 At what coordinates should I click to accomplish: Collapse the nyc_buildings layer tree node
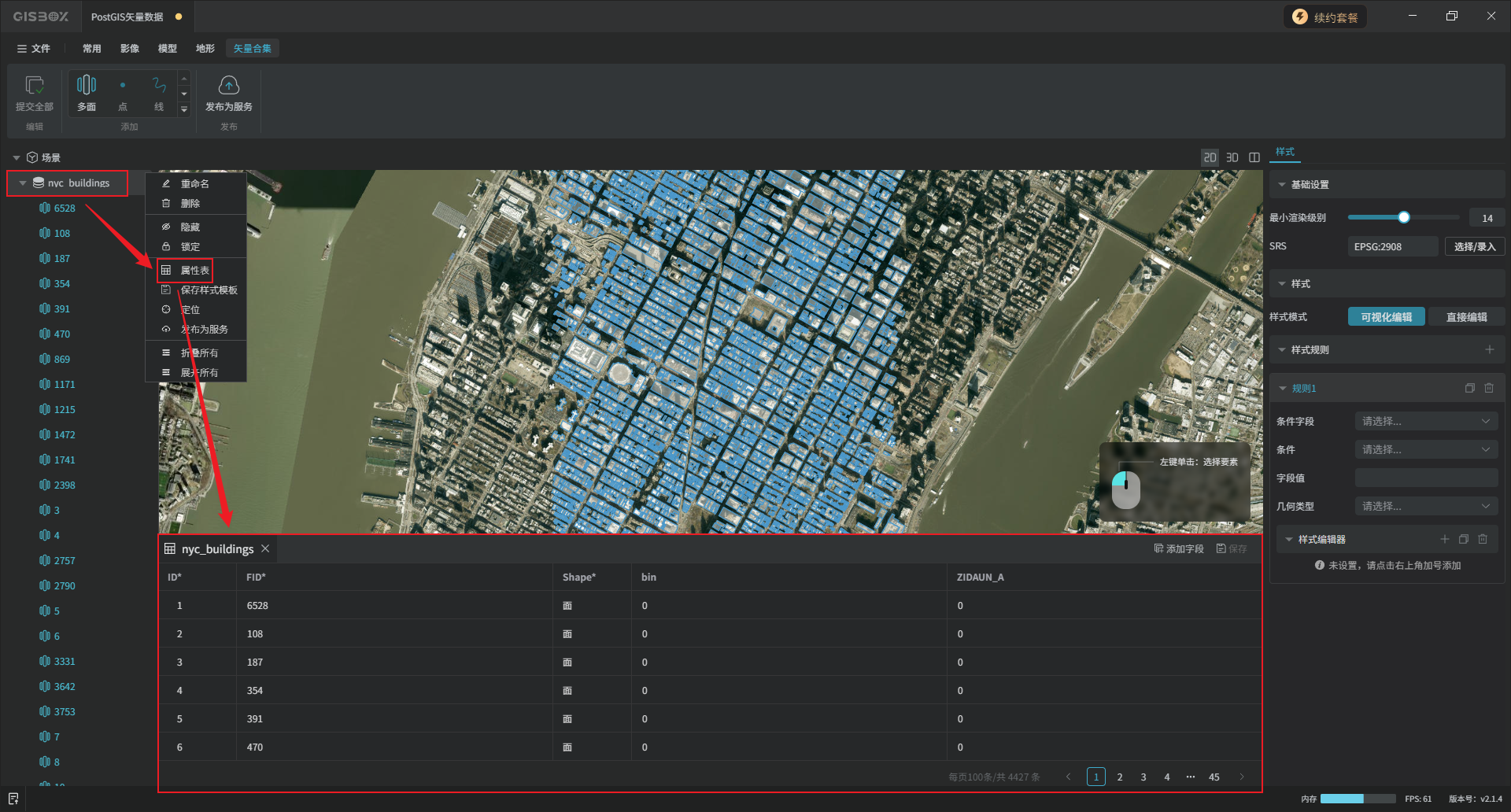click(23, 183)
